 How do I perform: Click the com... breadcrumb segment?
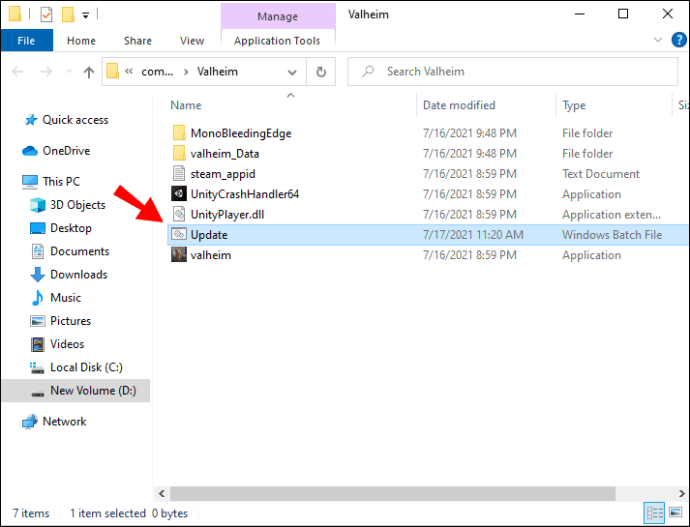point(157,71)
